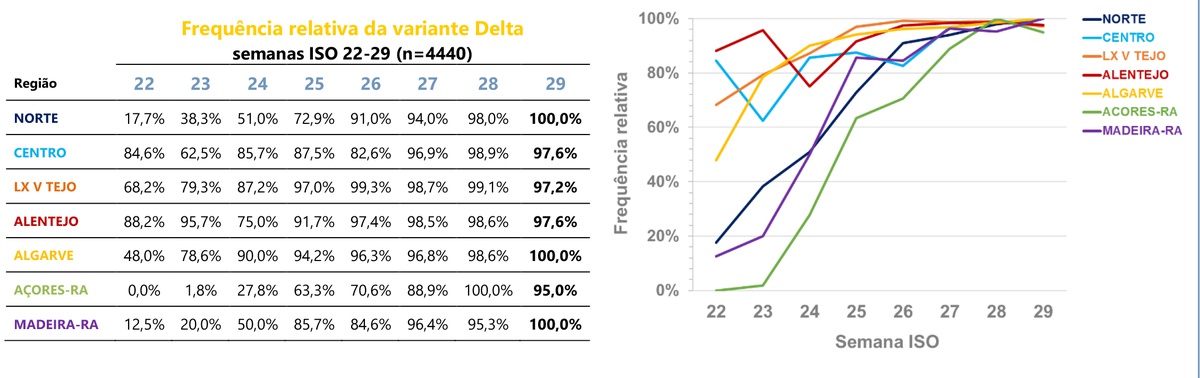Image resolution: width=1200 pixels, height=378 pixels.
Task: Click the Frequência relativa vertical axis title
Action: [621, 153]
